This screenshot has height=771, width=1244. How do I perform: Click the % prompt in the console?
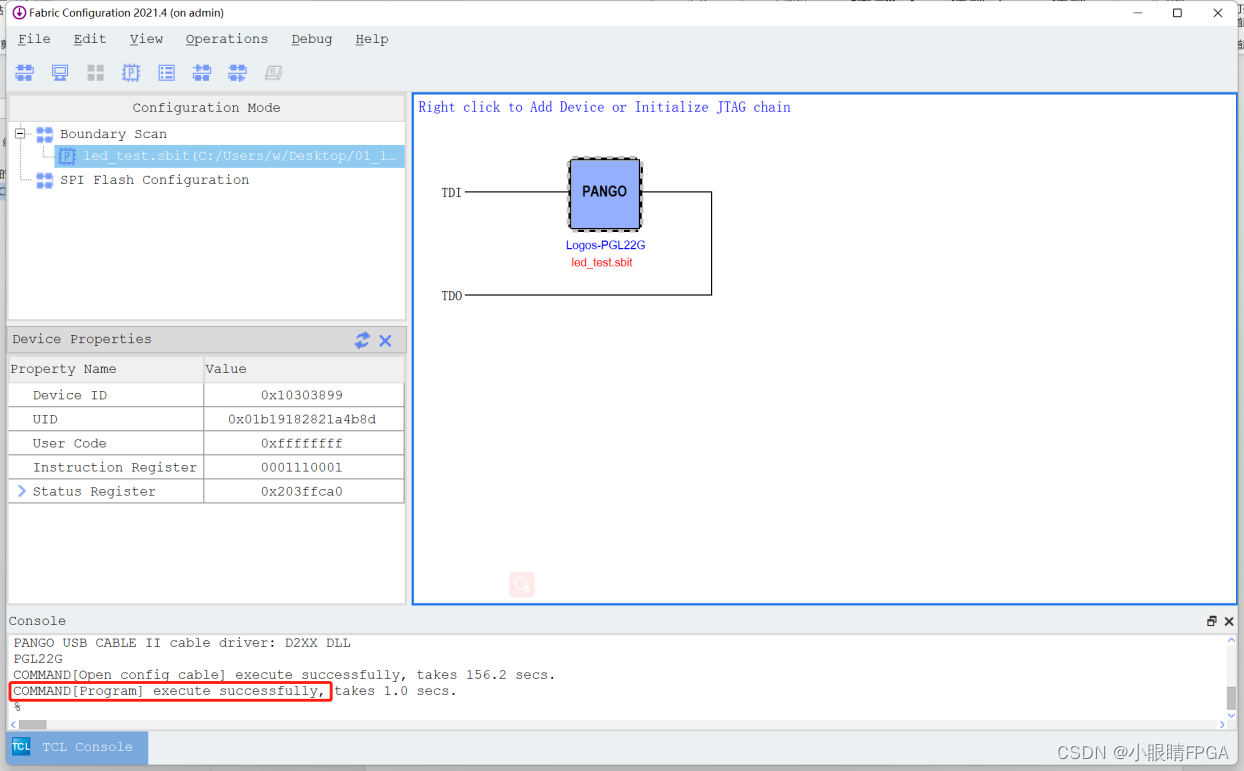[17, 707]
